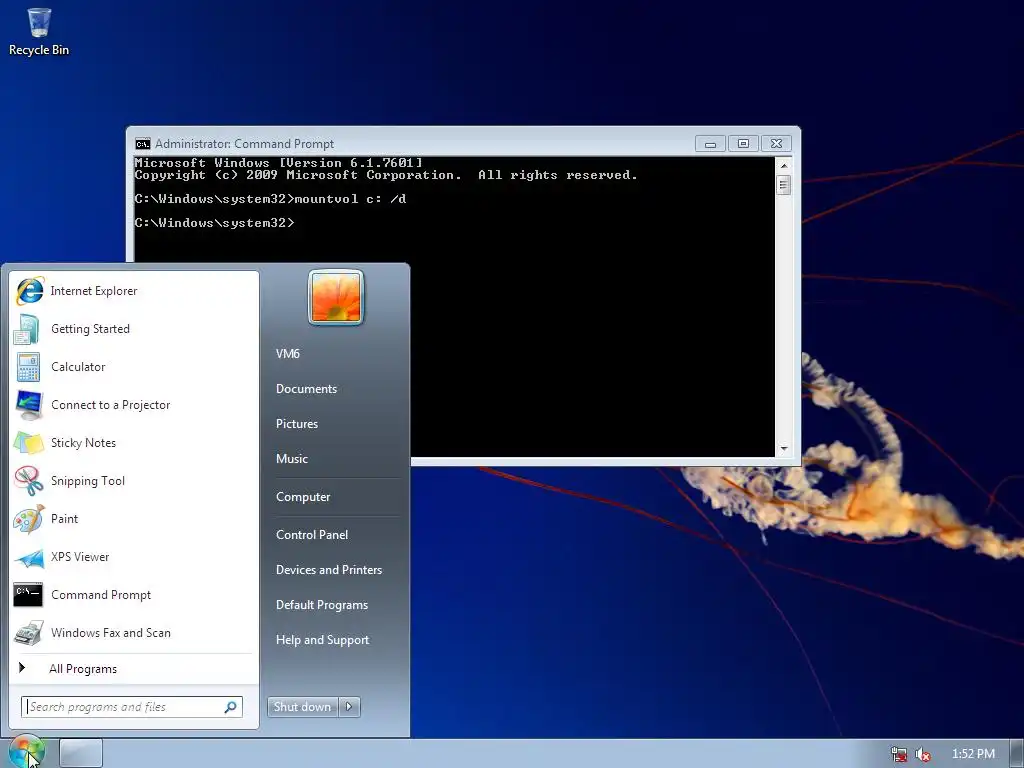This screenshot has width=1024, height=768.
Task: Click the Show desktop taskbar strip
Action: (1016, 753)
